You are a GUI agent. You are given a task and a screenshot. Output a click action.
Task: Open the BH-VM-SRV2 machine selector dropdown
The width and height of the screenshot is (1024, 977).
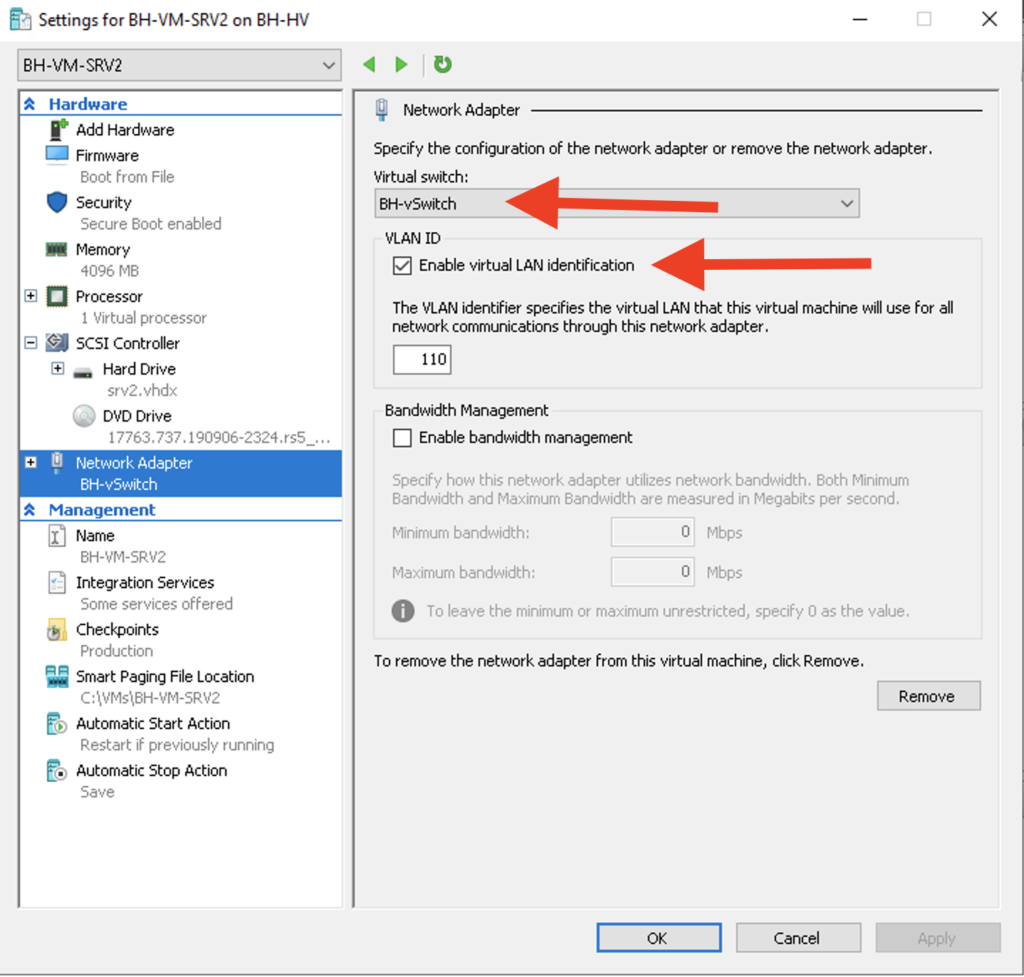[179, 65]
